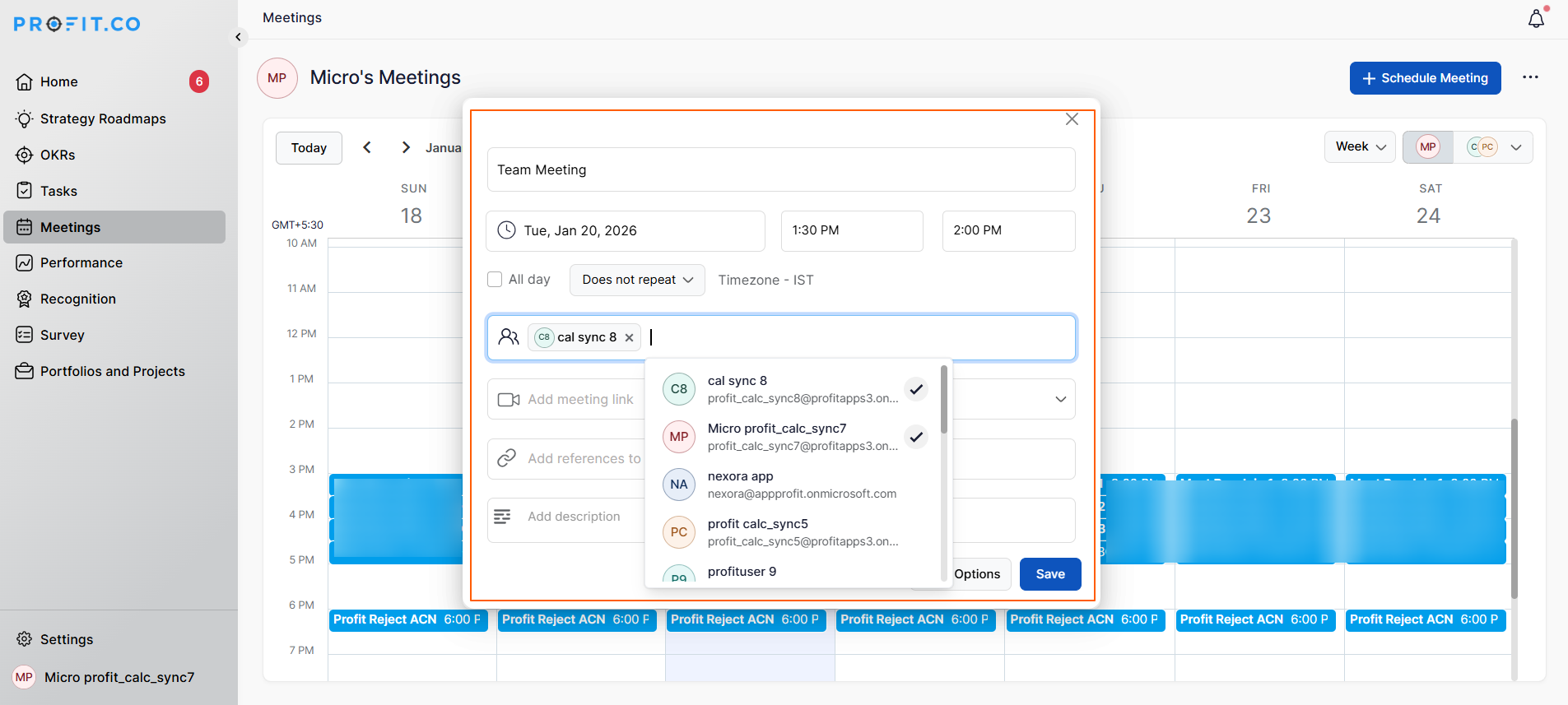Image resolution: width=1568 pixels, height=705 pixels.
Task: Click the Save button
Action: point(1049,574)
